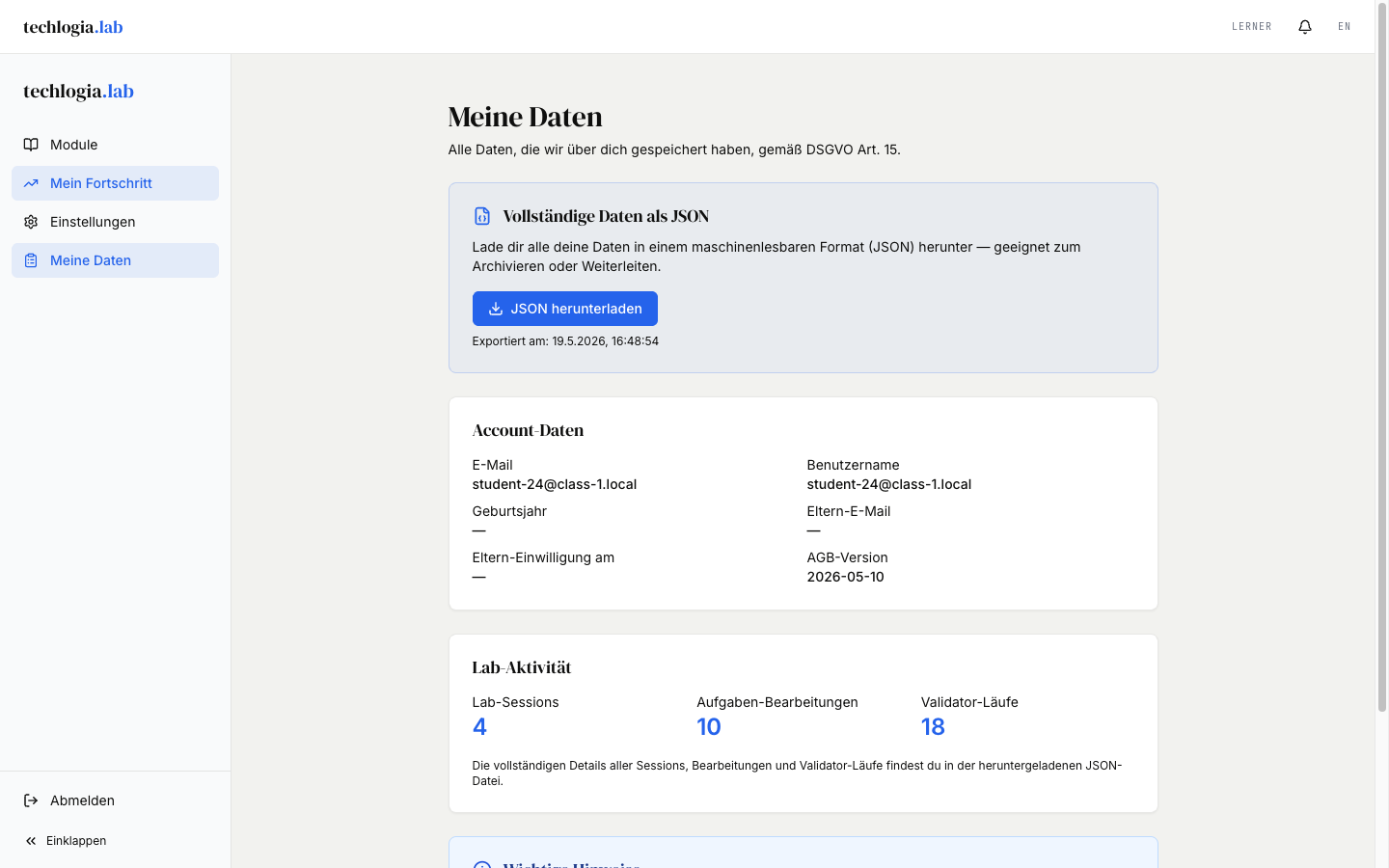Click the Einstellungen gear icon
The image size is (1389, 868).
(x=31, y=222)
